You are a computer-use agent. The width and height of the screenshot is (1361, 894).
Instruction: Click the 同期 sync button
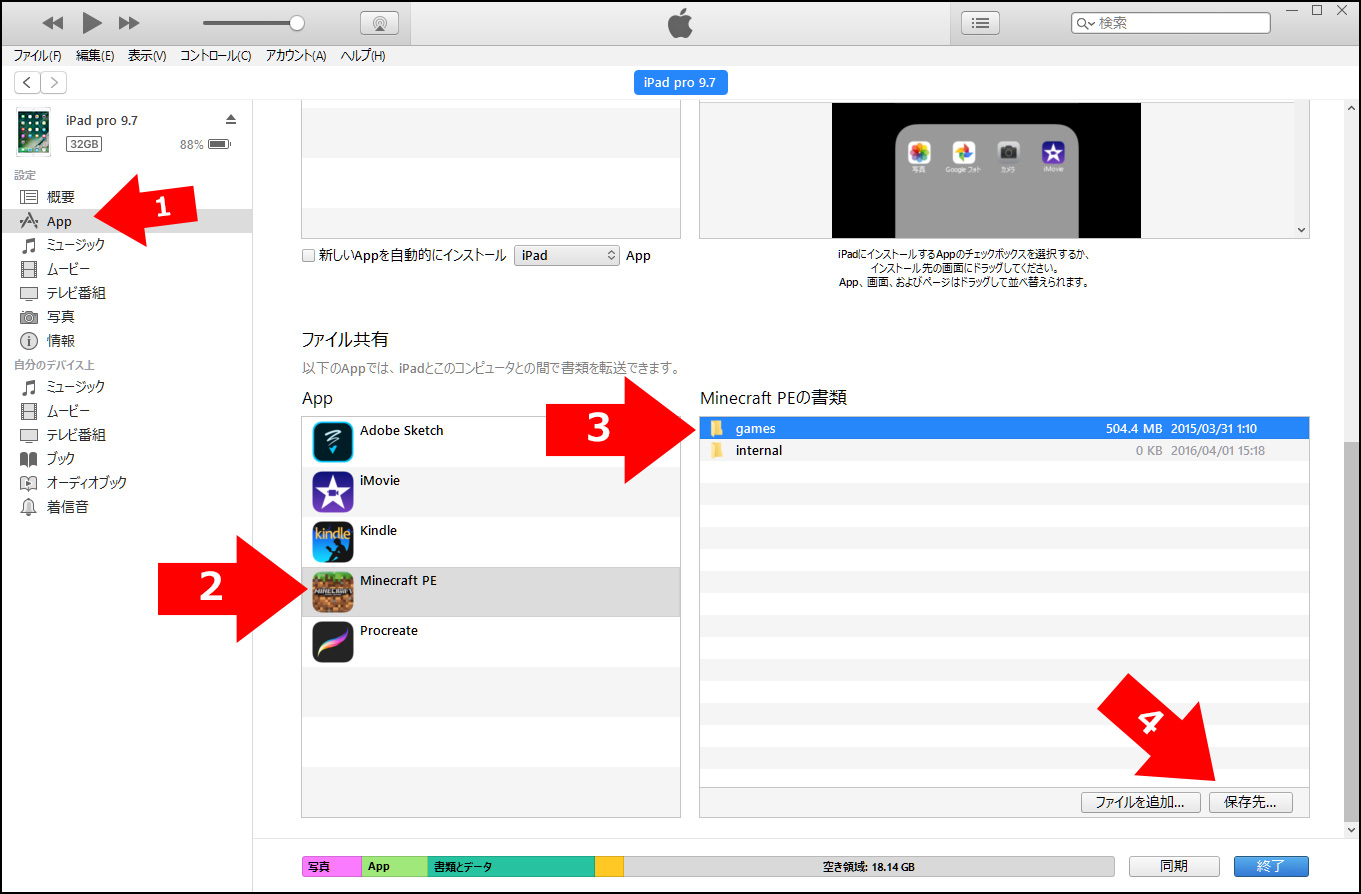[x=1174, y=866]
